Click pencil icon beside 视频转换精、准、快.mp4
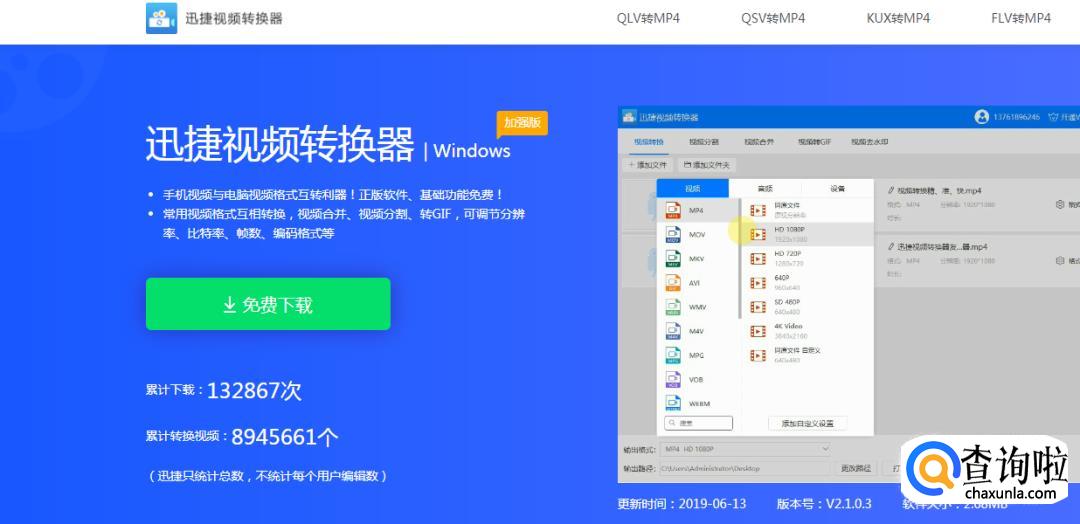 (x=891, y=189)
